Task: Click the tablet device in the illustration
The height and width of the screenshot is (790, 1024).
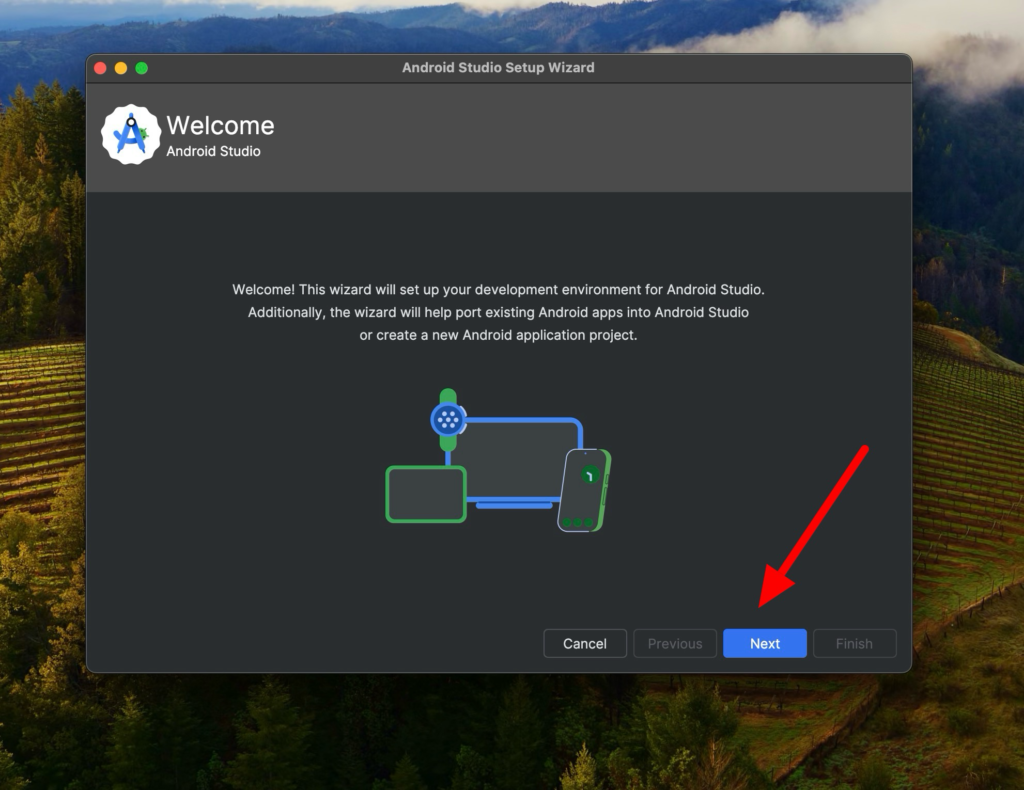Action: pos(426,495)
